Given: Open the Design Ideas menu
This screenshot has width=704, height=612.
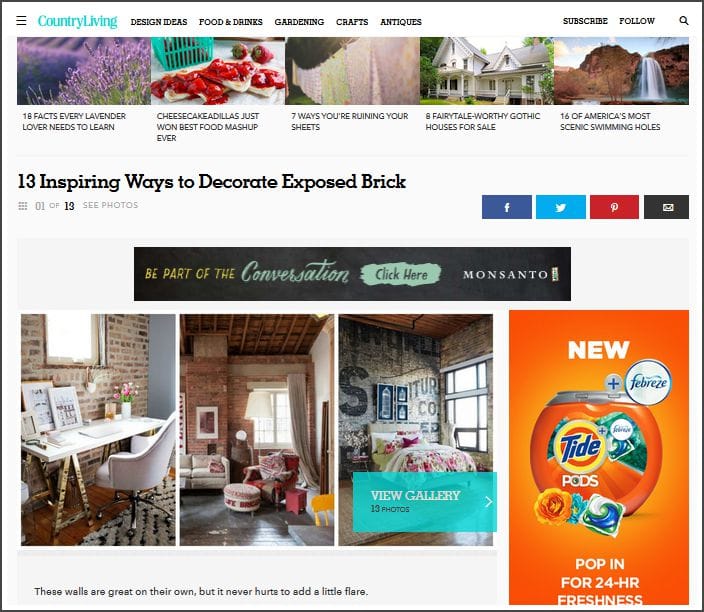Looking at the screenshot, I should [159, 22].
